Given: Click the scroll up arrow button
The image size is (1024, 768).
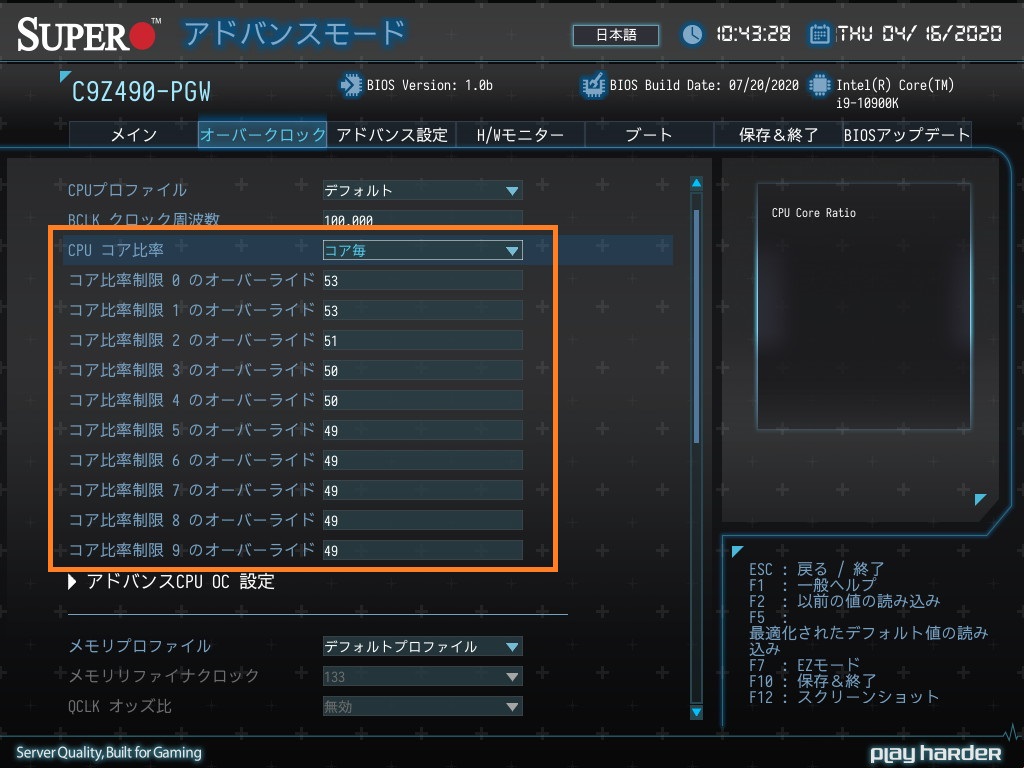Looking at the screenshot, I should click(696, 184).
